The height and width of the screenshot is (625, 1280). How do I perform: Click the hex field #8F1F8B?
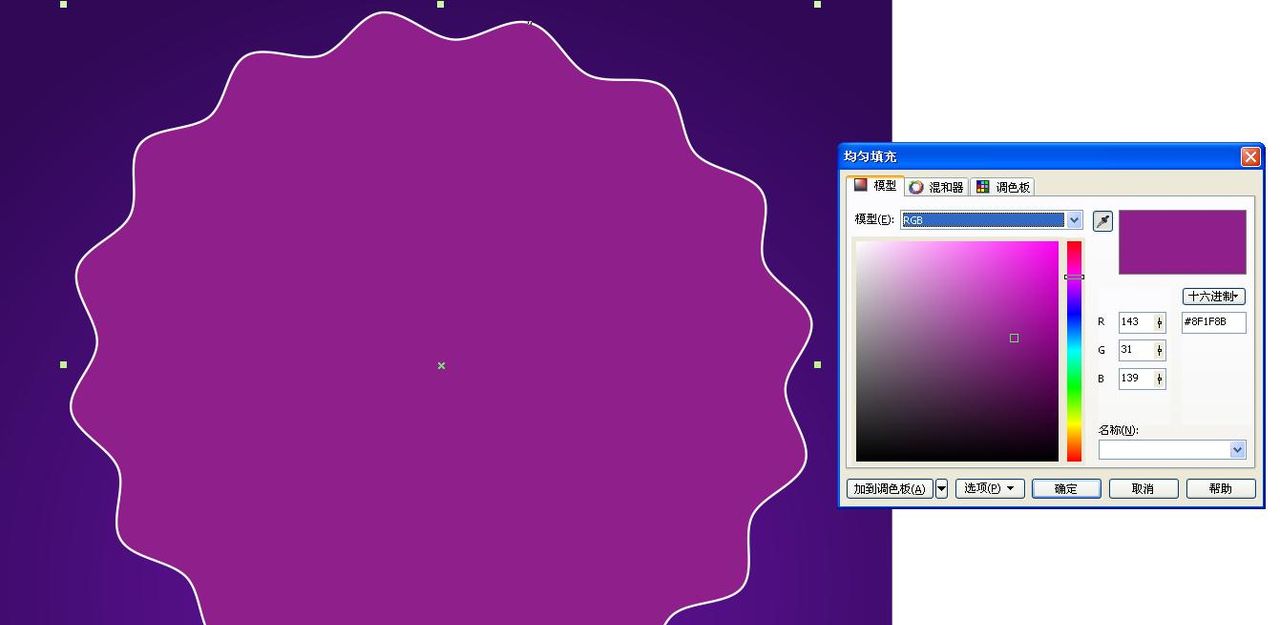point(1213,322)
